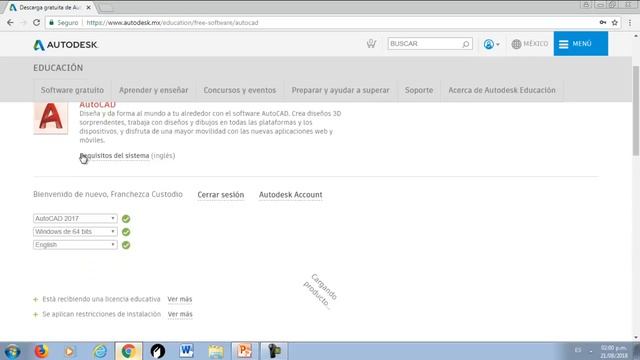Click Requisitos del sistema link

[x=115, y=156]
